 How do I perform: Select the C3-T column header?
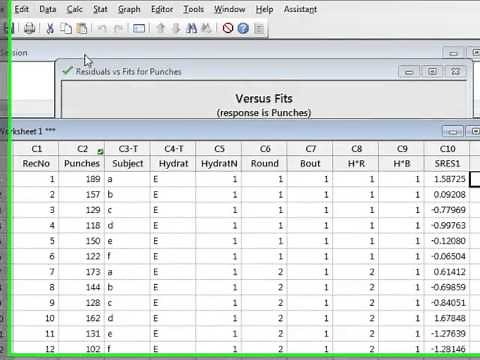pos(128,149)
